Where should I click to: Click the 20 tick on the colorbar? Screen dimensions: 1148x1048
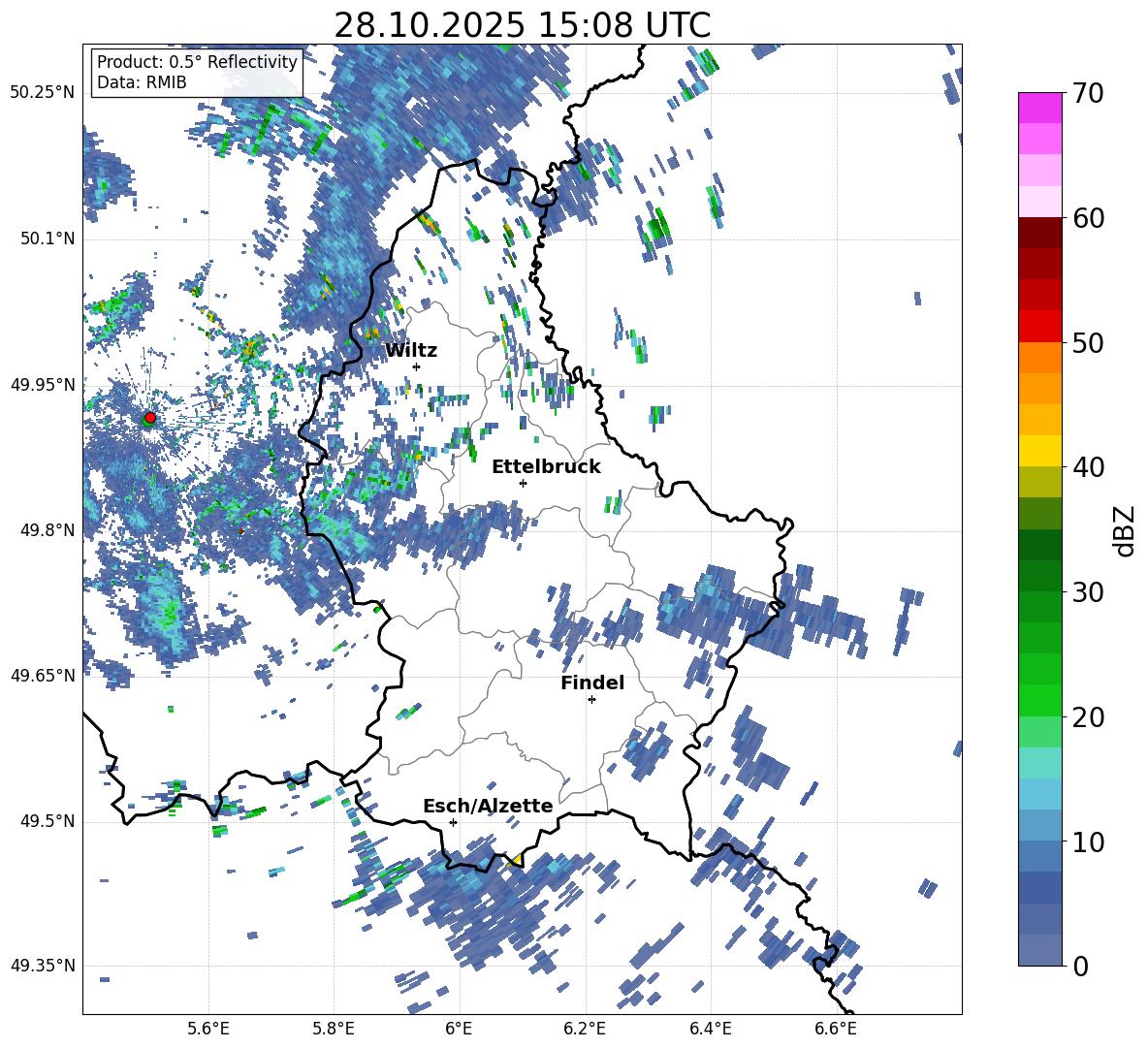pos(1088,716)
